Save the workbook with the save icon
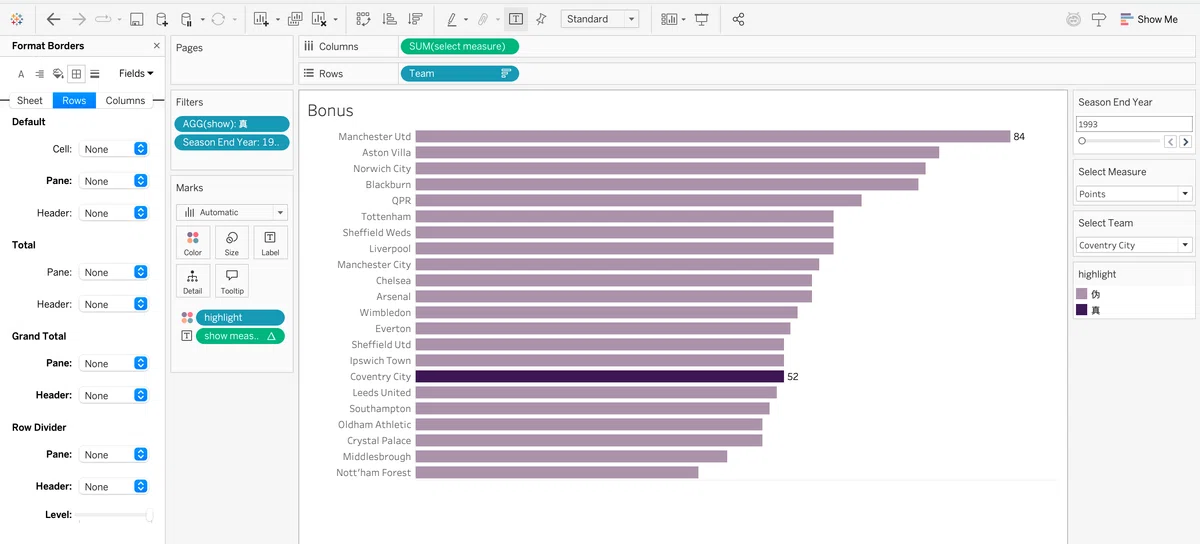This screenshot has height=544, width=1200. pyautogui.click(x=137, y=19)
